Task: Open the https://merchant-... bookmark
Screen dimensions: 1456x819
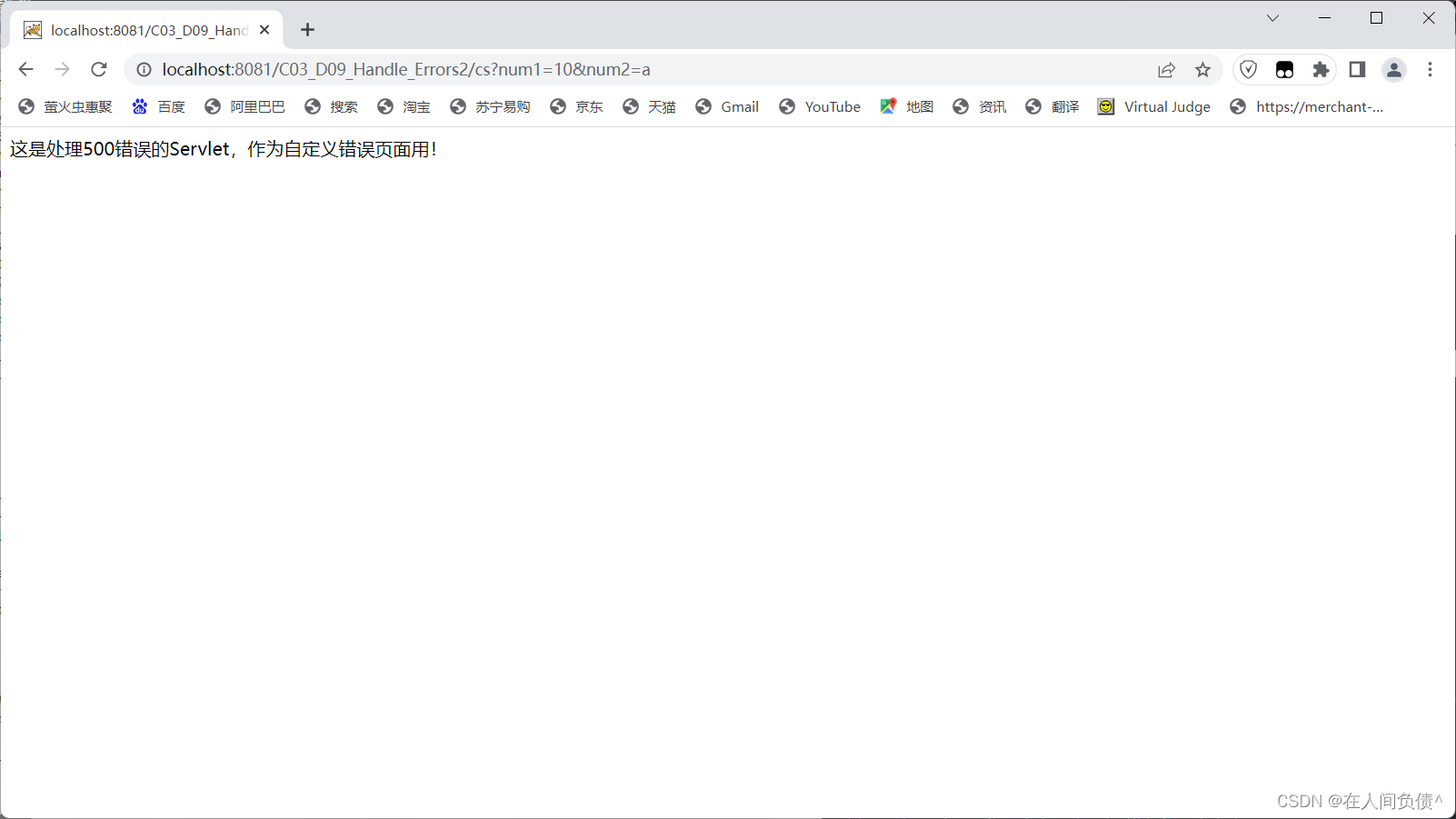Action: coord(1307,106)
